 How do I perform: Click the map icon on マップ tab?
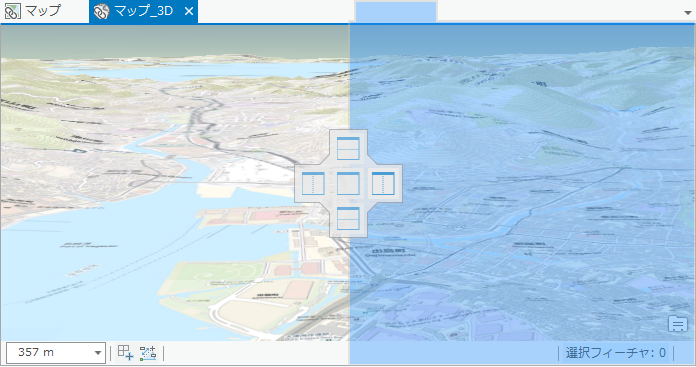(x=12, y=11)
